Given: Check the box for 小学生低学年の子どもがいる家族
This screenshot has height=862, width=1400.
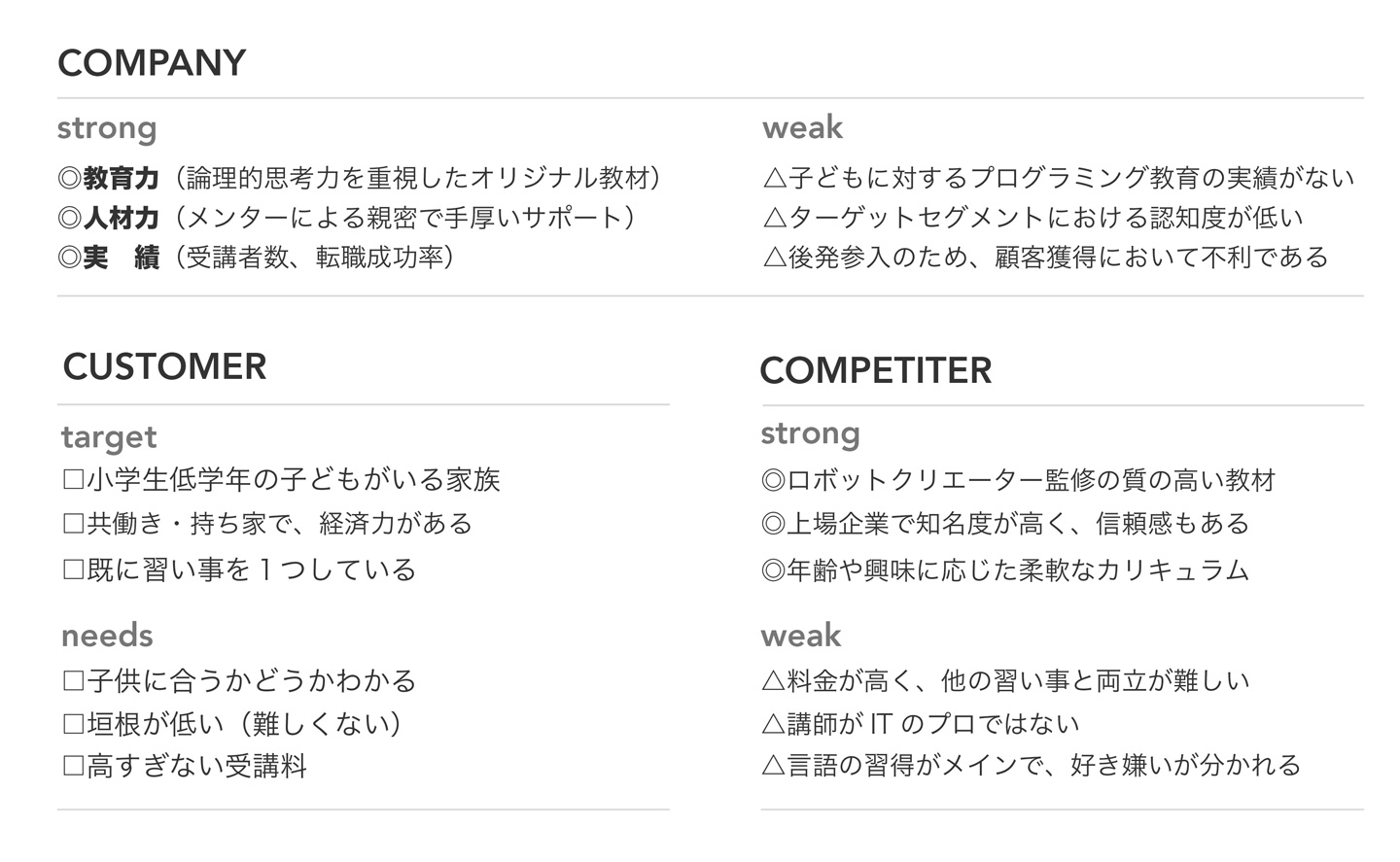Looking at the screenshot, I should (73, 480).
